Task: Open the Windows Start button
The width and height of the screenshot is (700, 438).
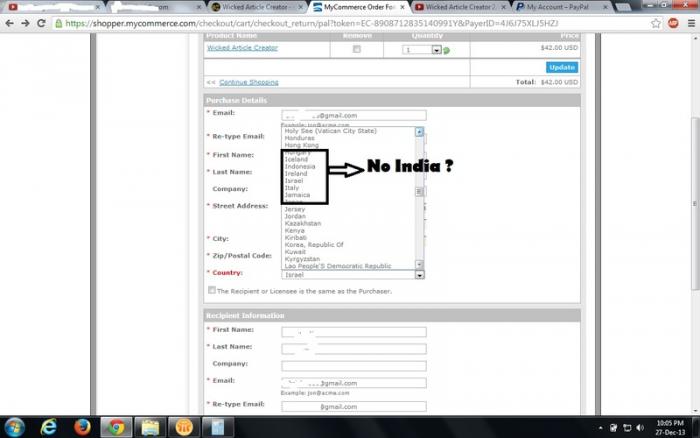Action: click(14, 427)
